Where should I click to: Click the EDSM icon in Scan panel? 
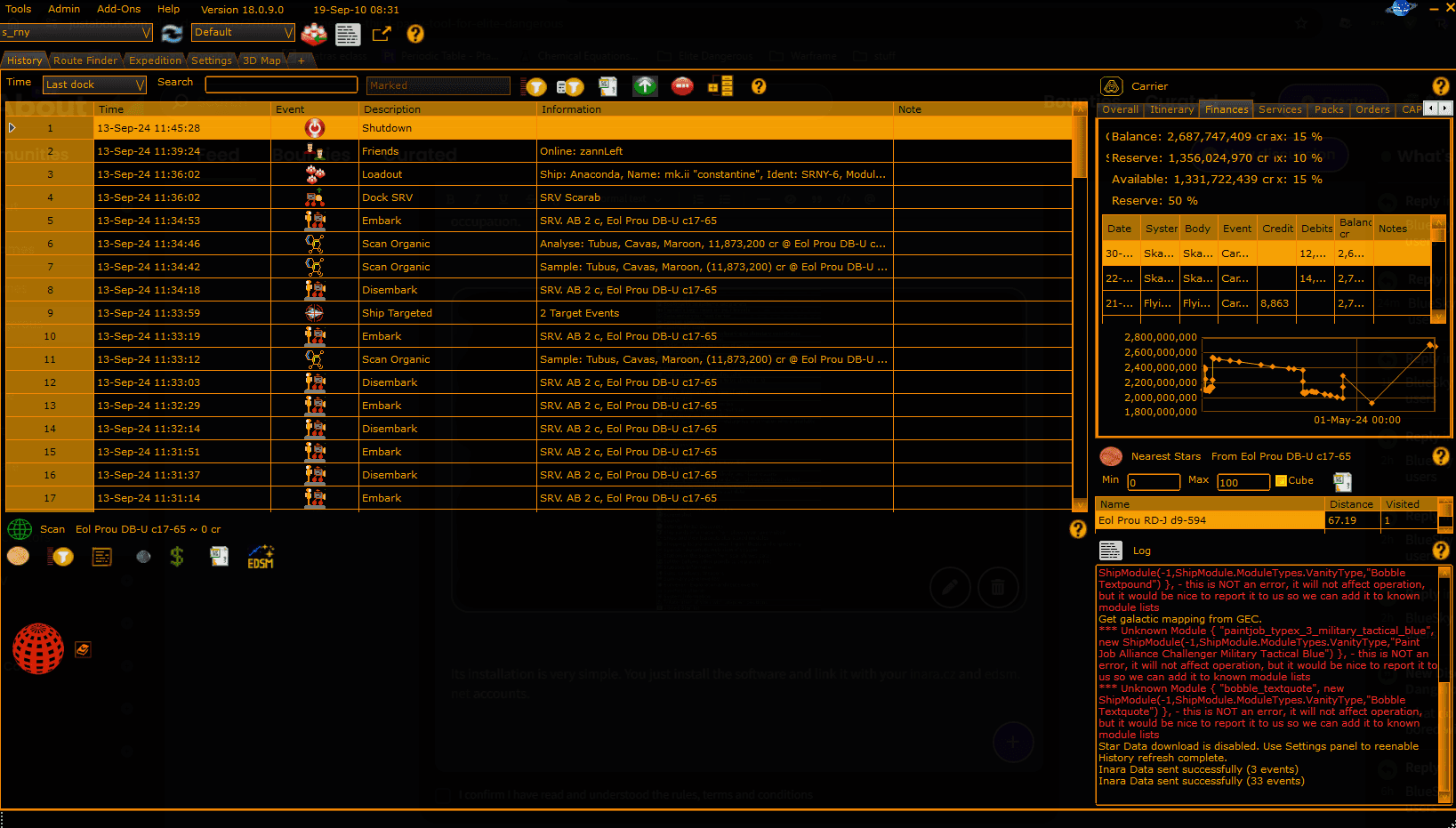click(261, 558)
